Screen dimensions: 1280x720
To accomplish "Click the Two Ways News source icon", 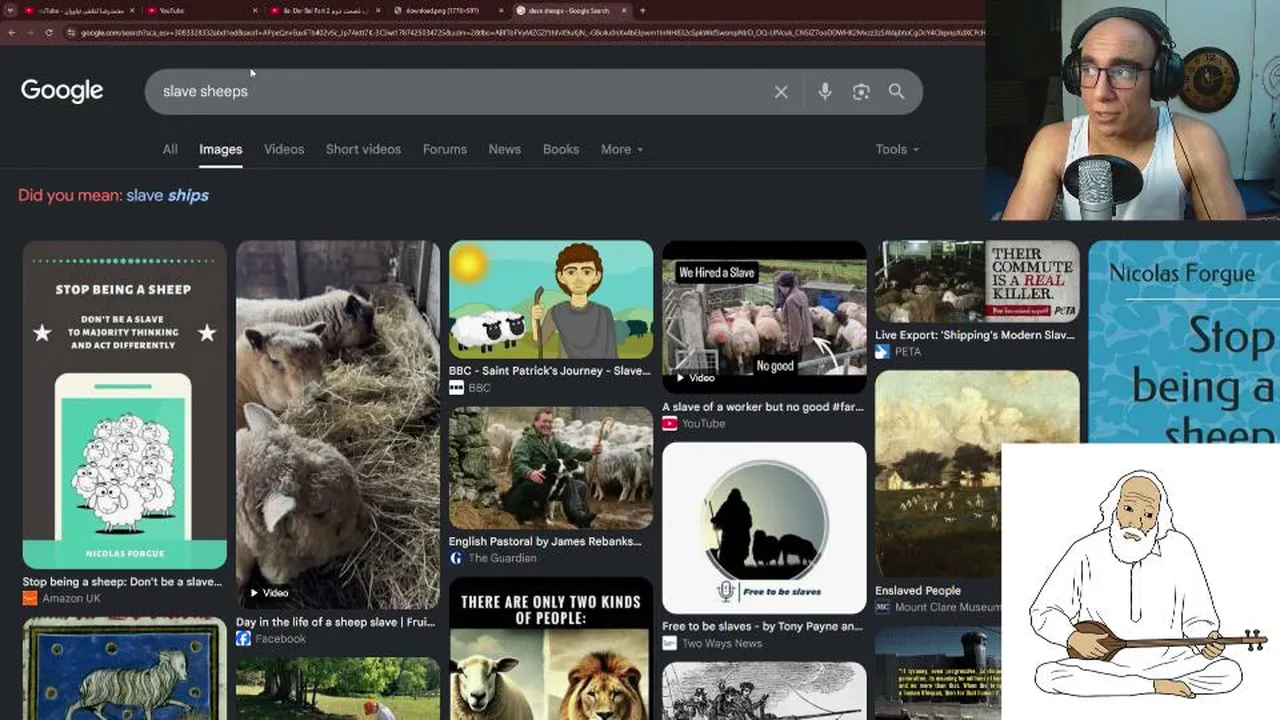I will [669, 643].
